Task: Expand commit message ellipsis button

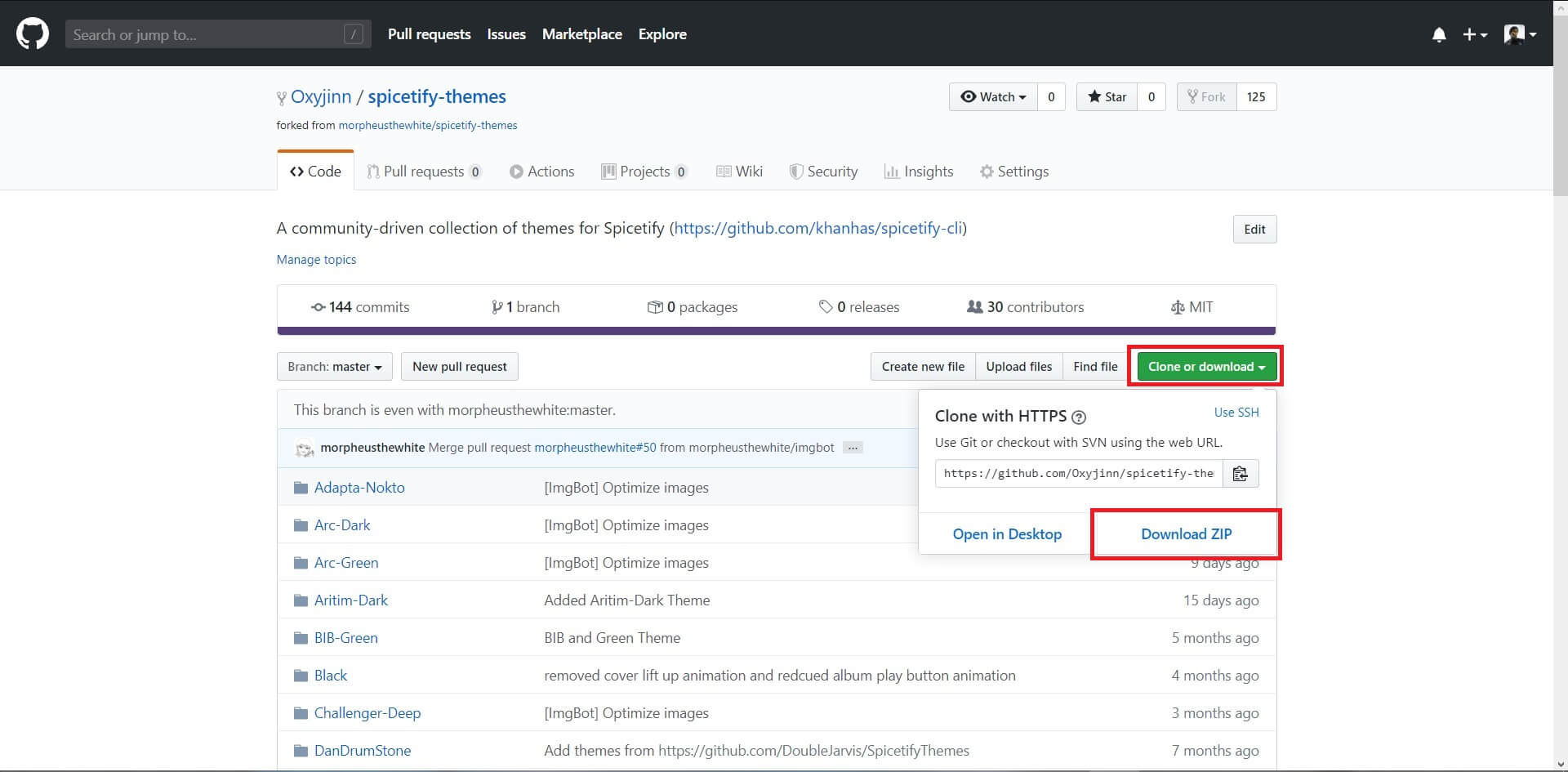Action: (853, 448)
